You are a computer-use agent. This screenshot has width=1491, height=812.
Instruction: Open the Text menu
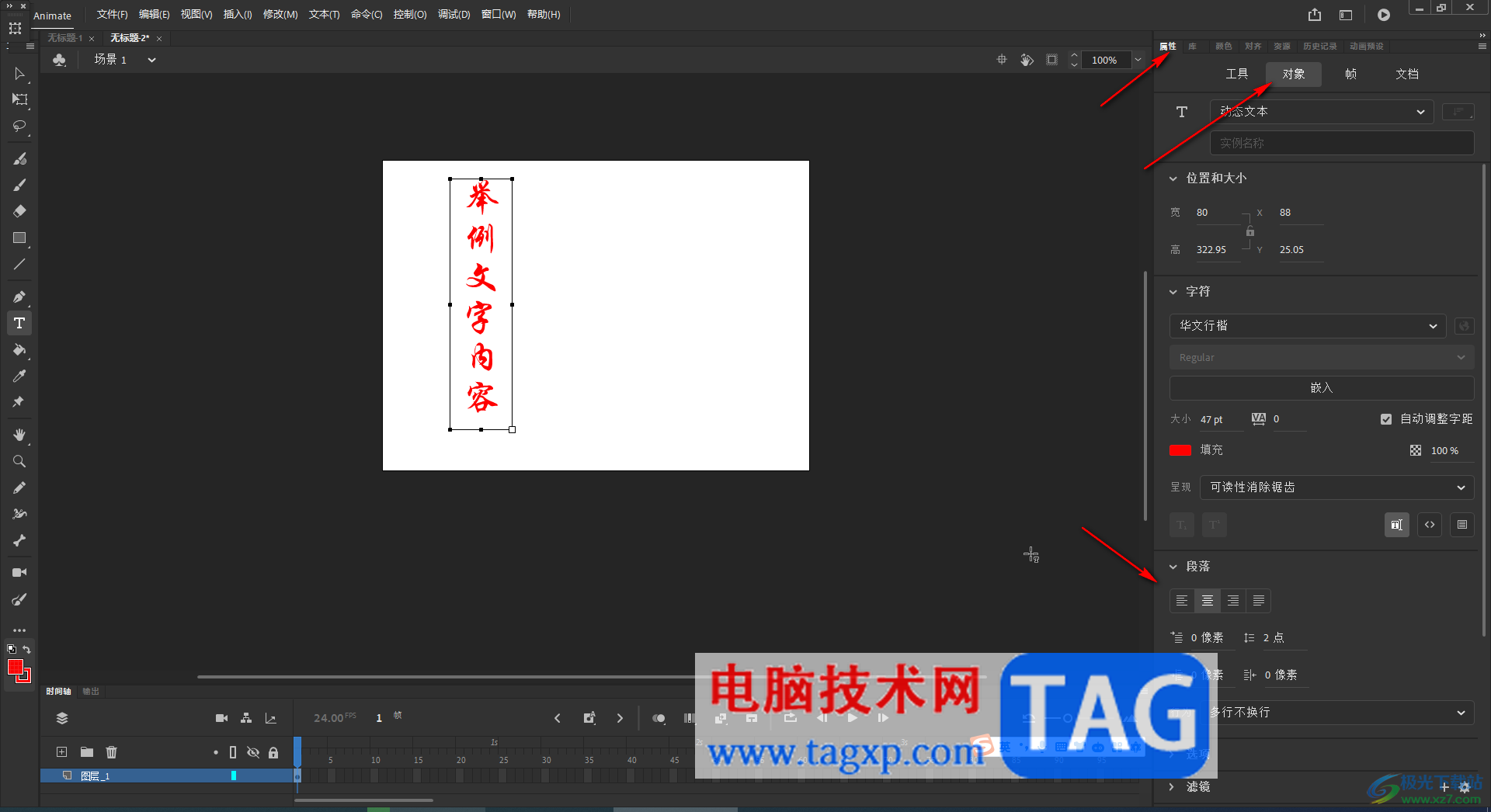point(324,15)
